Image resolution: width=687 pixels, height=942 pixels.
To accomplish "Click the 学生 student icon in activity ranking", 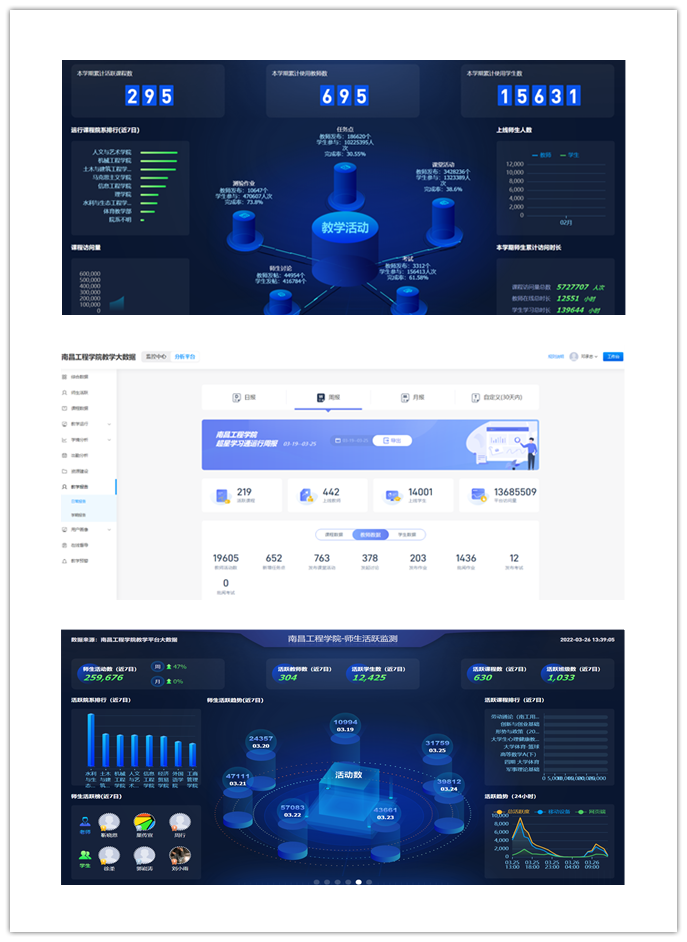I will (85, 856).
